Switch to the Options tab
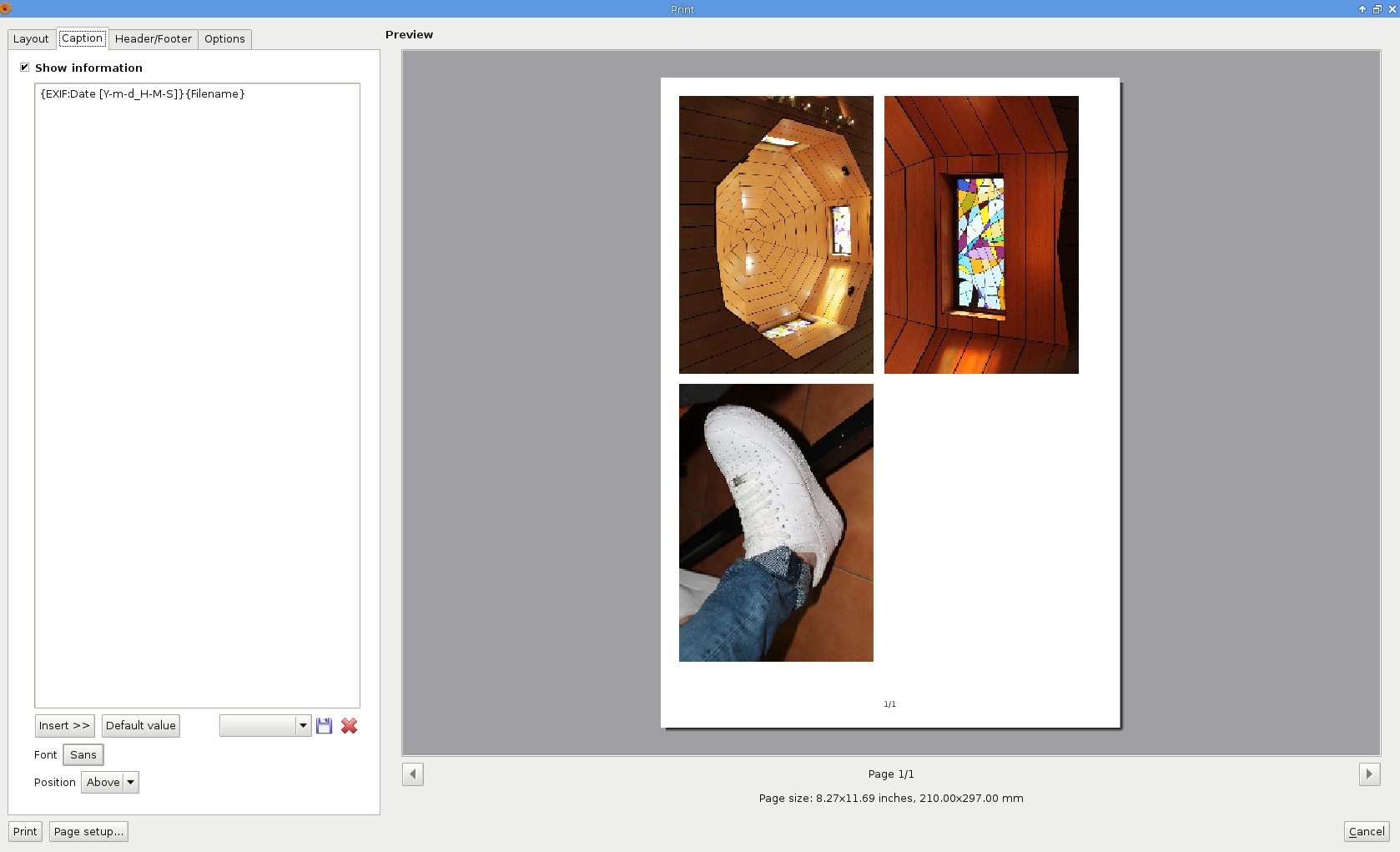 pyautogui.click(x=224, y=39)
